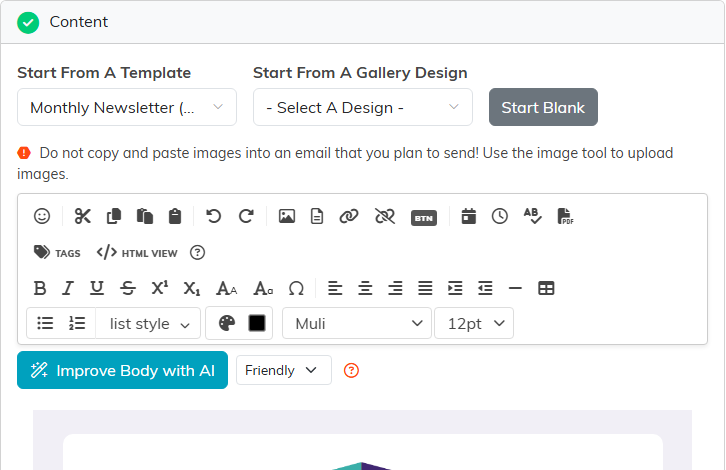Insert time with clock icon
This screenshot has height=470, width=726.
click(x=500, y=216)
